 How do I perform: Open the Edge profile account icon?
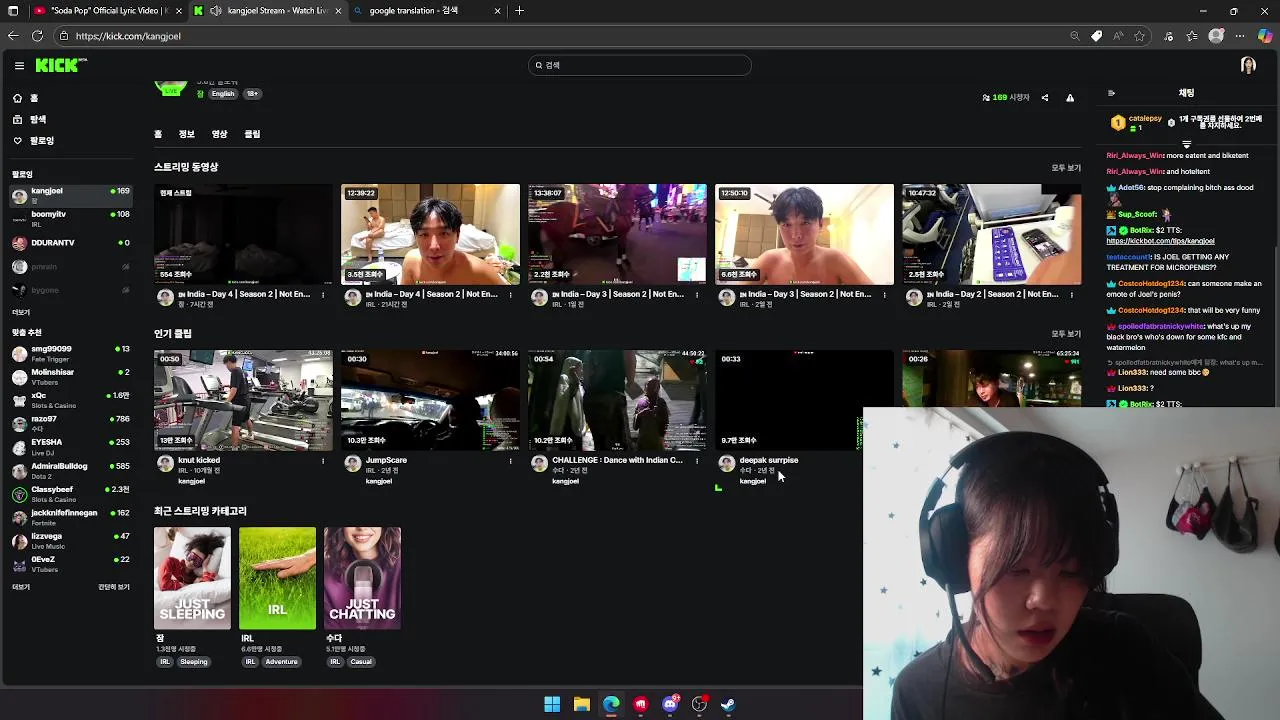tap(1216, 36)
